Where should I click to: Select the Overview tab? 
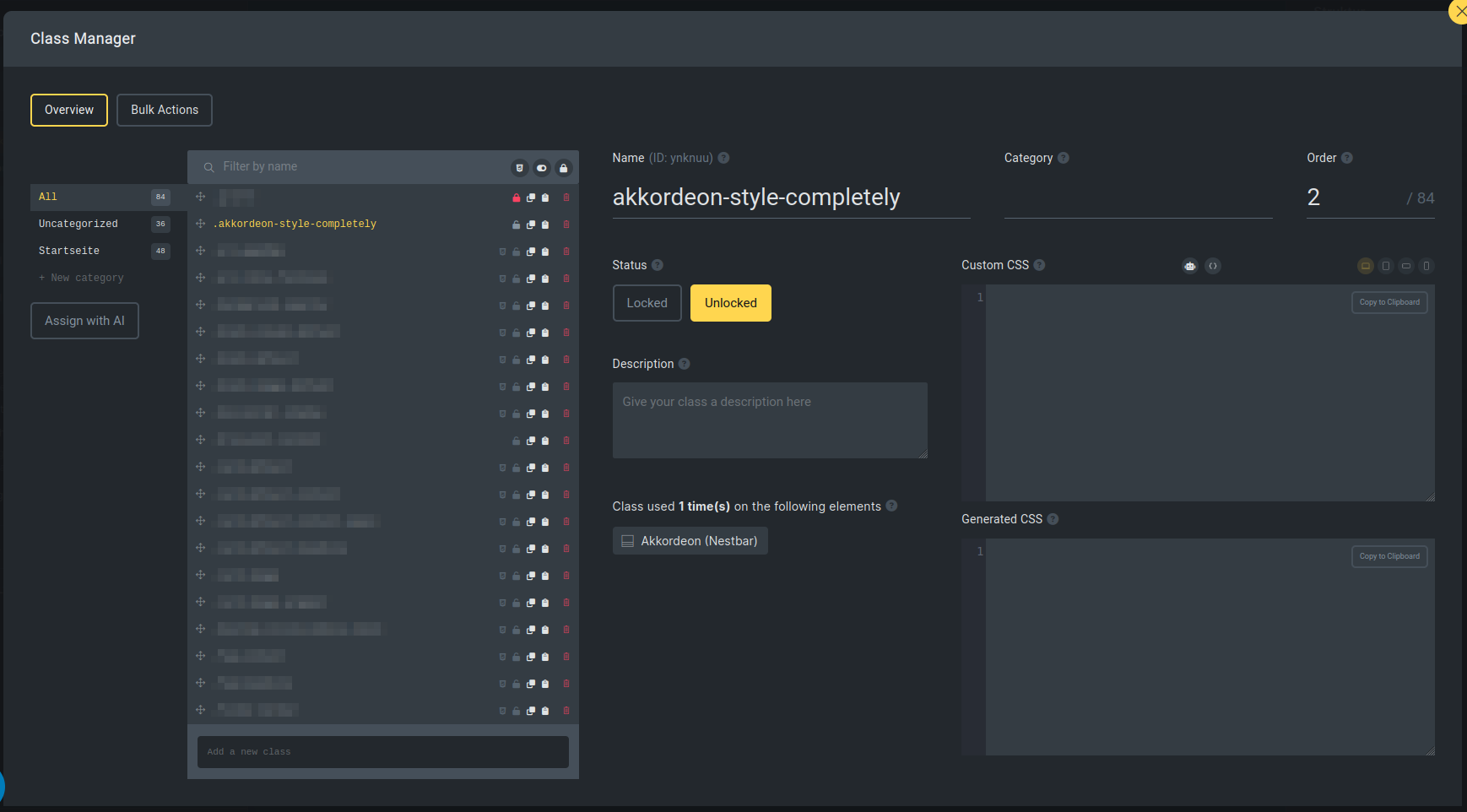(x=68, y=110)
